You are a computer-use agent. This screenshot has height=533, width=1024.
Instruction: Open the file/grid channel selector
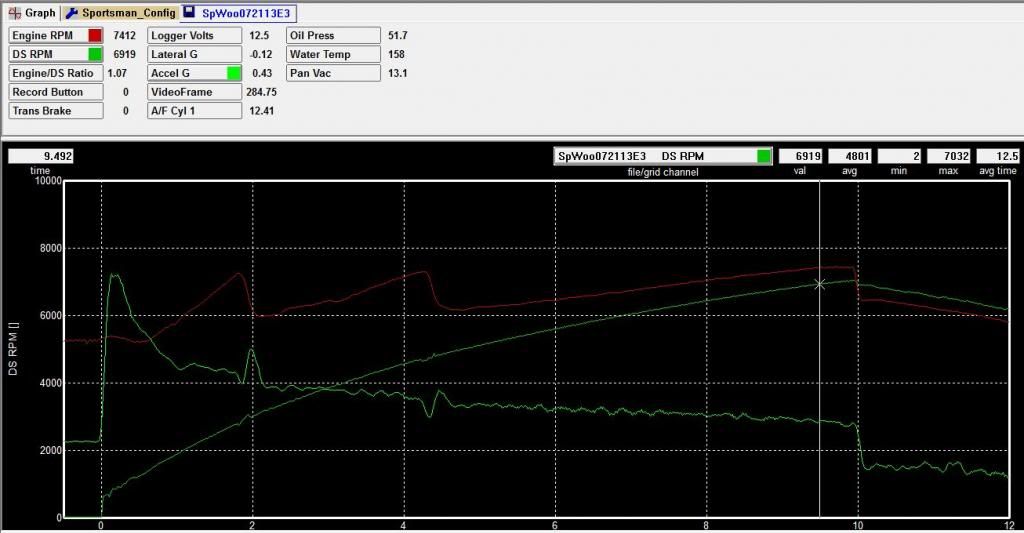point(663,156)
